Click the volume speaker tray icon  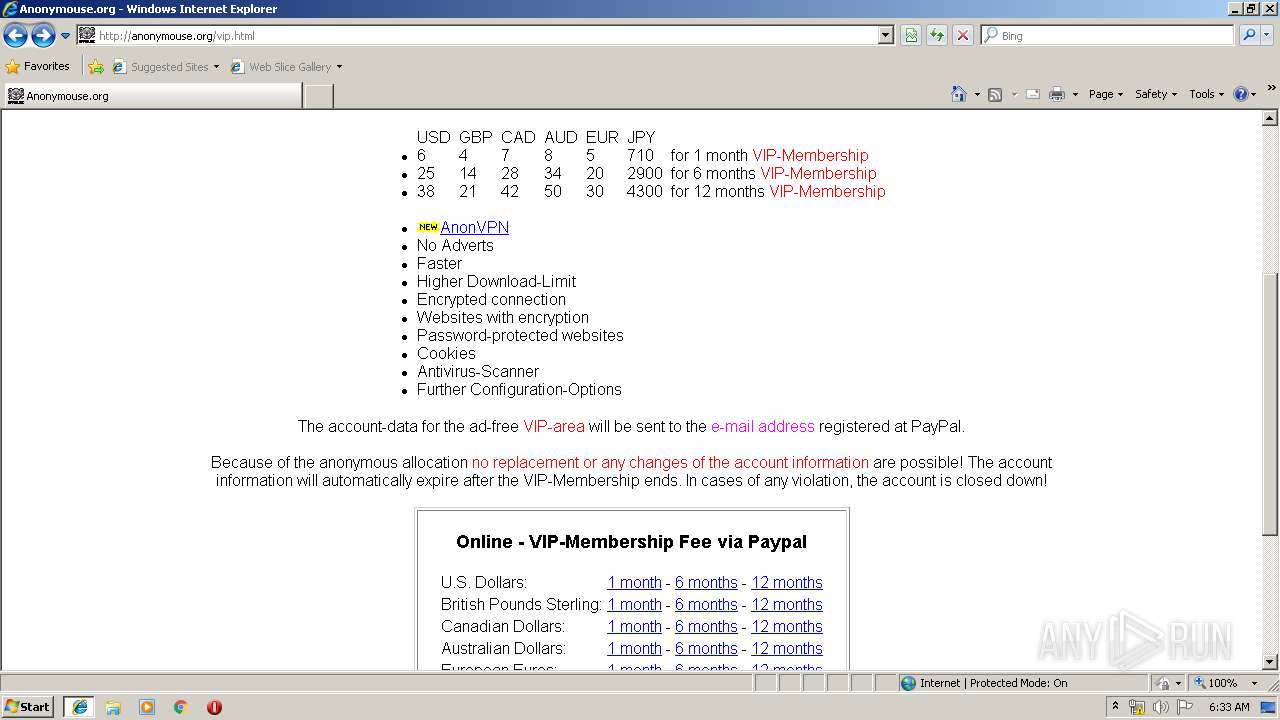click(1160, 707)
